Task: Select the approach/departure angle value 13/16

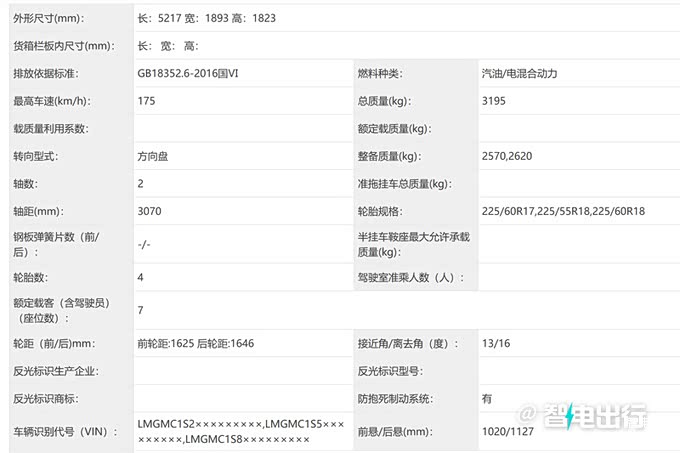Action: [x=494, y=343]
